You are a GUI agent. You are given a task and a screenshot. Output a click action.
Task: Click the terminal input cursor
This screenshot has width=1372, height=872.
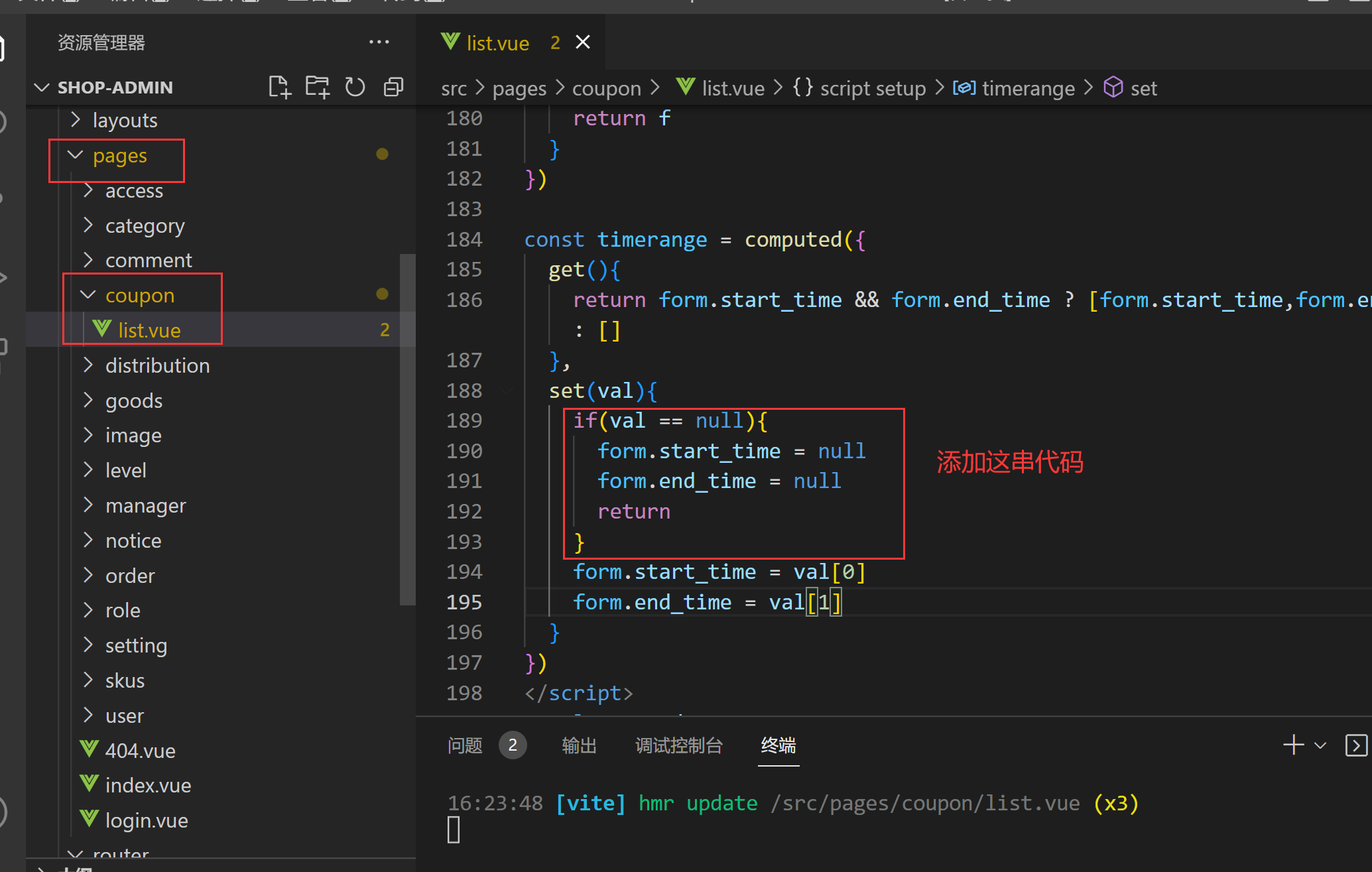[454, 830]
